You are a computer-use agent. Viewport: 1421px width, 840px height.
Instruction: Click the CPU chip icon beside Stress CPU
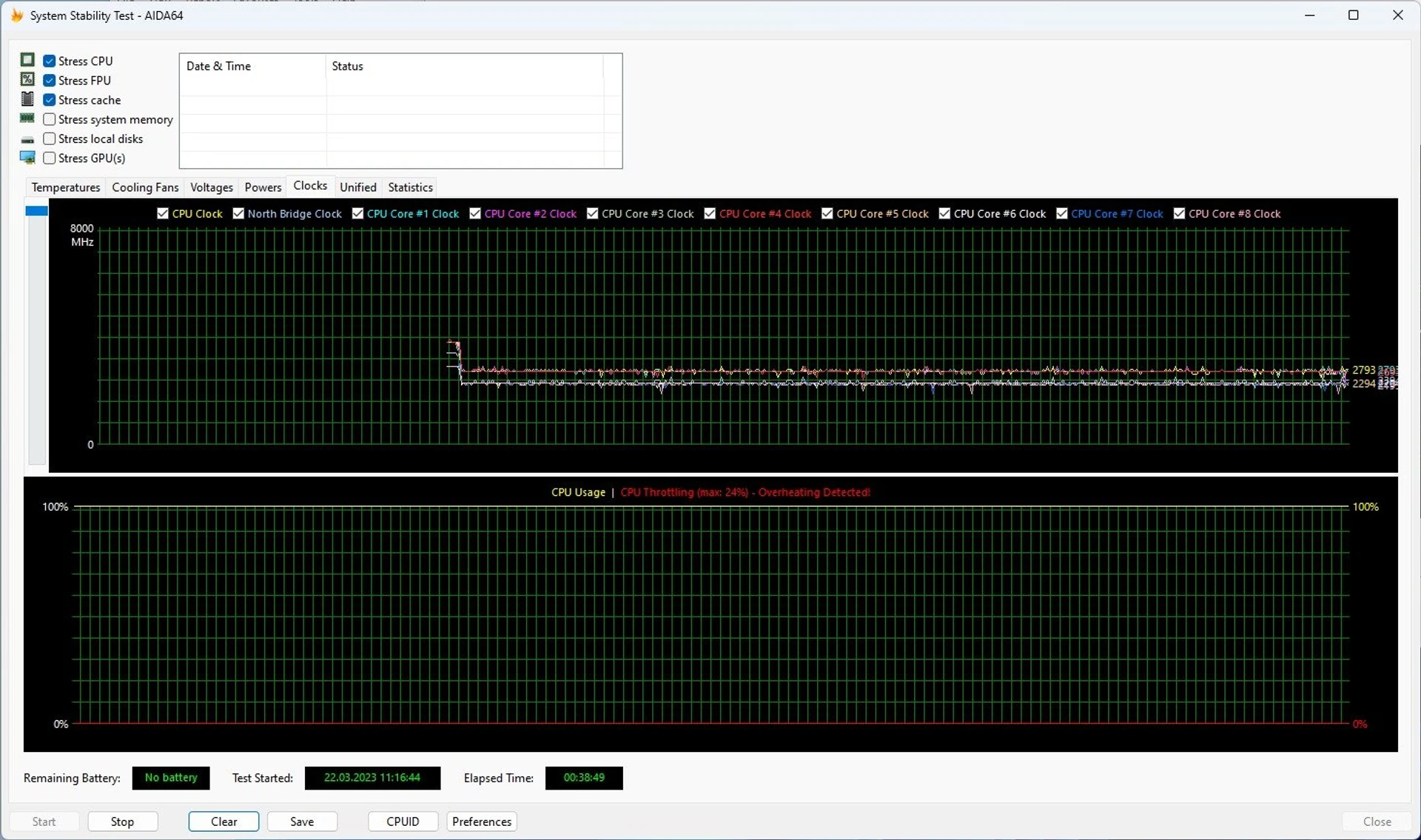(x=27, y=60)
